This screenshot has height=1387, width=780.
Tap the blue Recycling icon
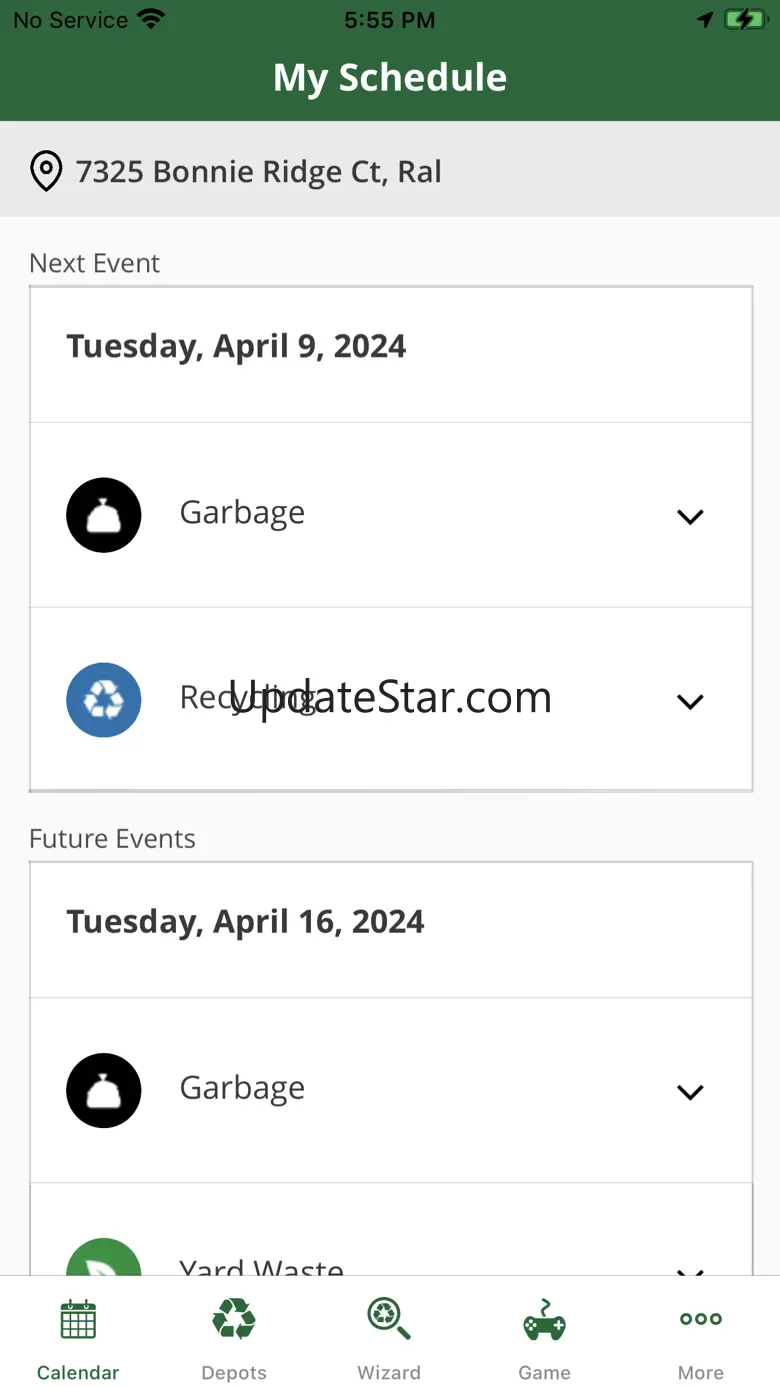click(104, 700)
